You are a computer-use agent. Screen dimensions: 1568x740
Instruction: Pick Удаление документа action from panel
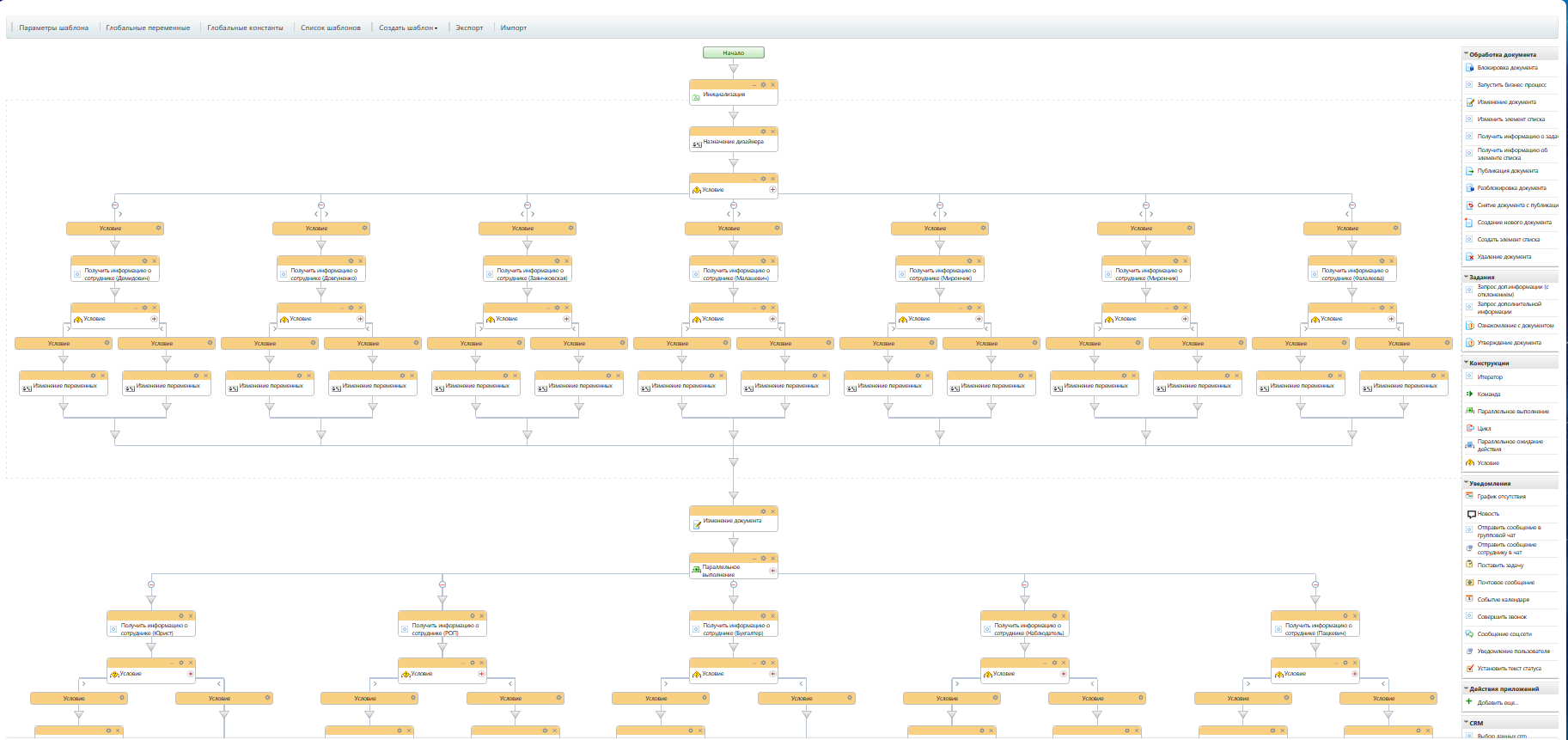(x=1504, y=257)
